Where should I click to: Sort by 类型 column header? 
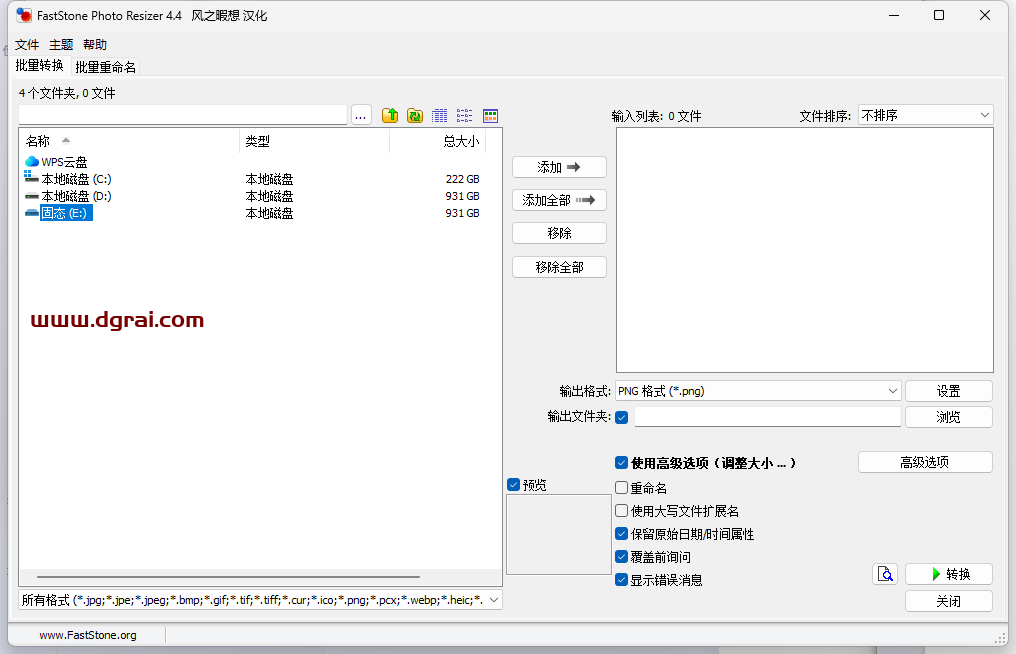pos(314,141)
